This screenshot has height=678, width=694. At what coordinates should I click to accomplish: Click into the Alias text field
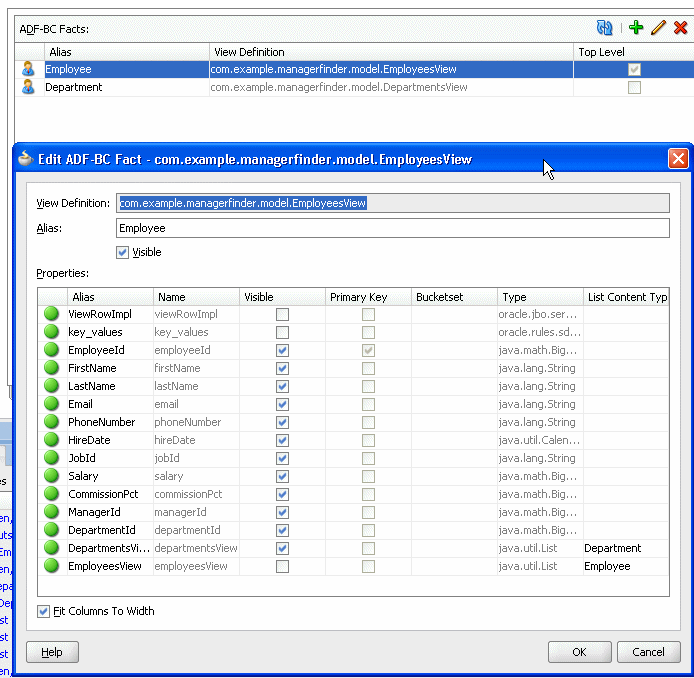[x=392, y=229]
